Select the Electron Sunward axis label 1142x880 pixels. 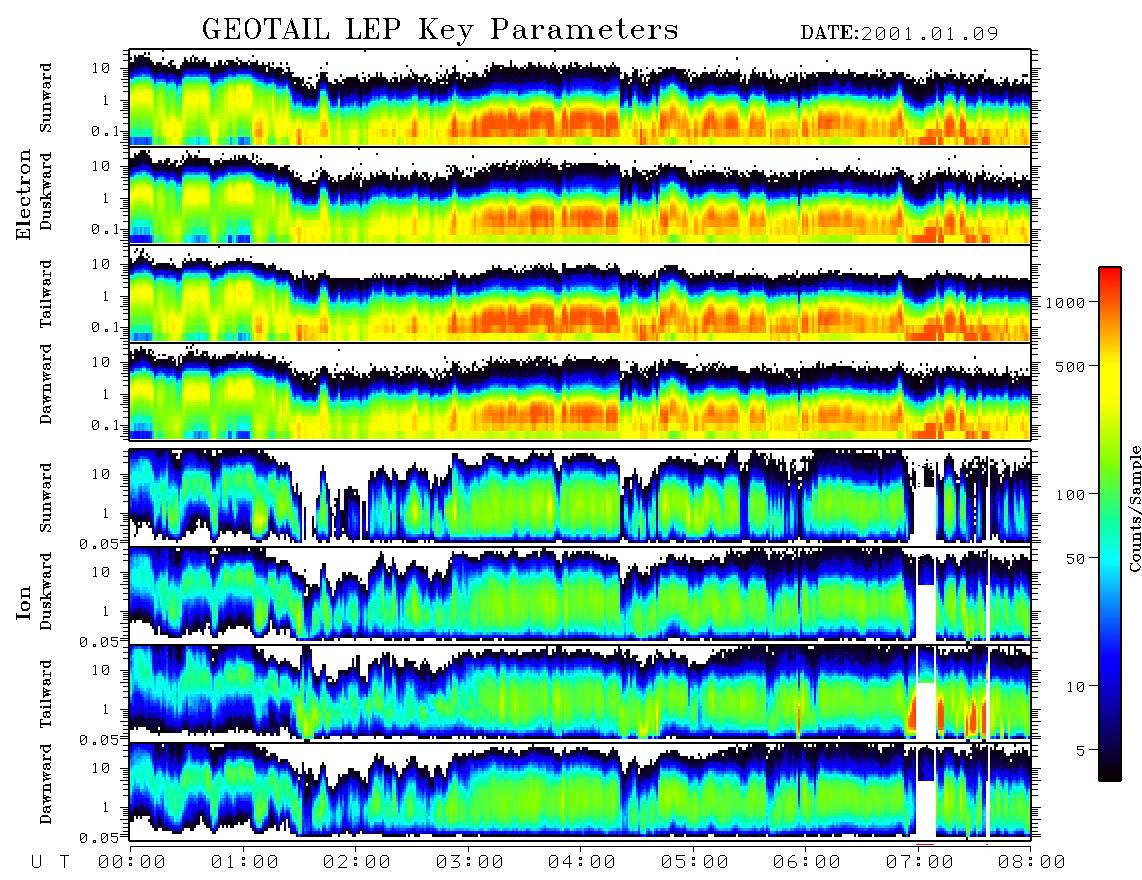click(46, 98)
